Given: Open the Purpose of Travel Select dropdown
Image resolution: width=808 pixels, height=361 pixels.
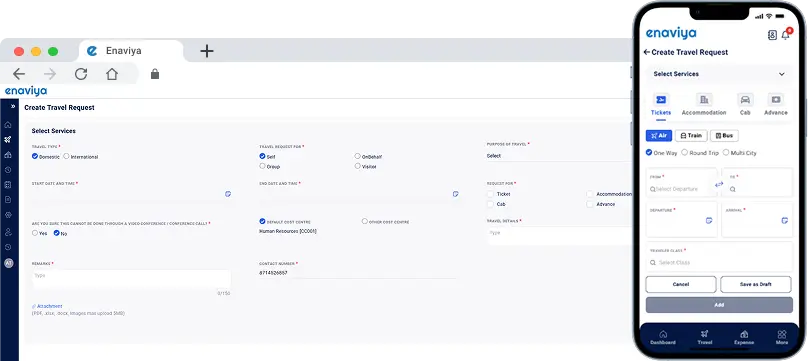Looking at the screenshot, I should click(559, 156).
